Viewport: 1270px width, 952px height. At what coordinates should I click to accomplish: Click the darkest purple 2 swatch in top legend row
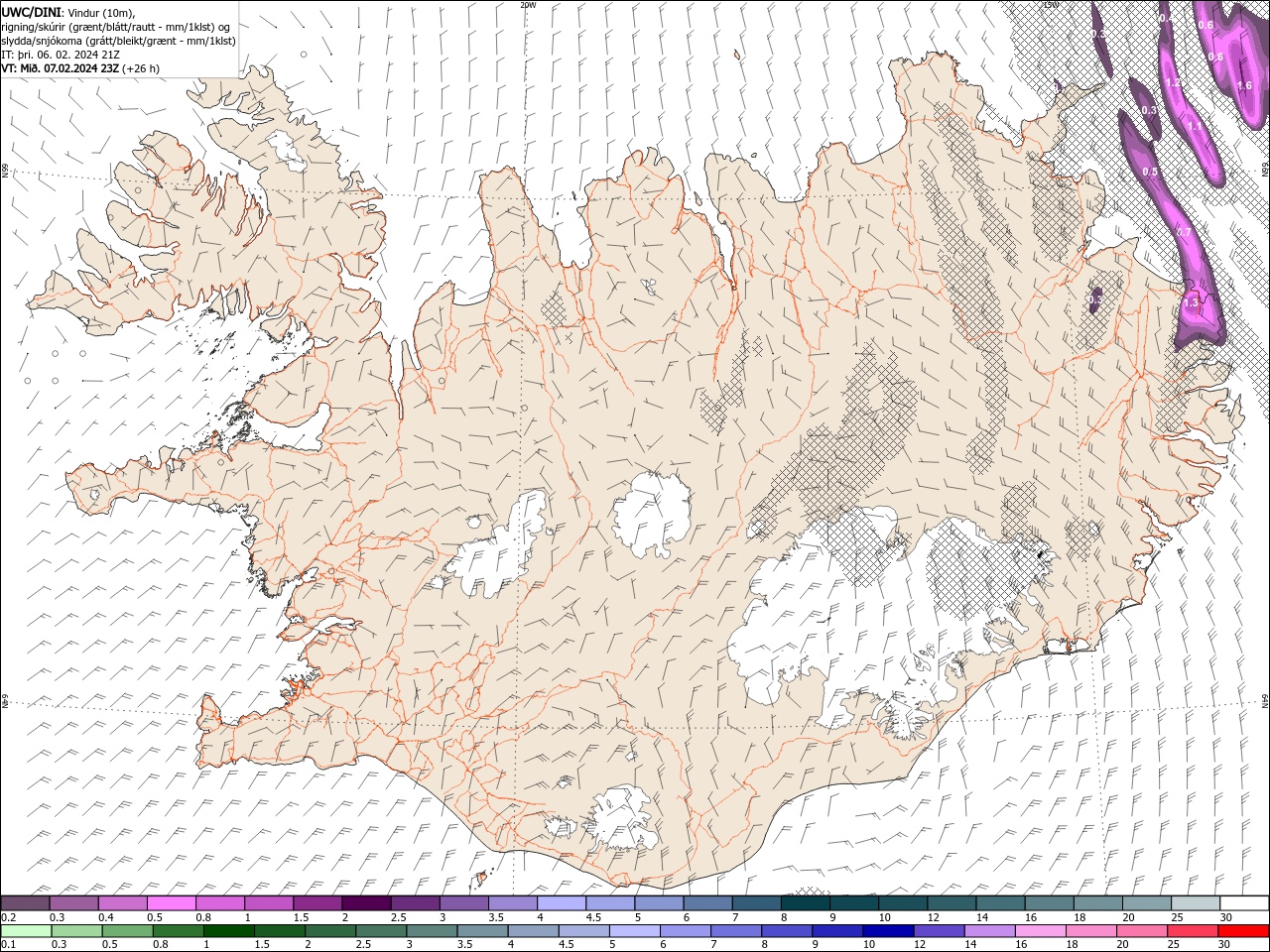(x=366, y=903)
